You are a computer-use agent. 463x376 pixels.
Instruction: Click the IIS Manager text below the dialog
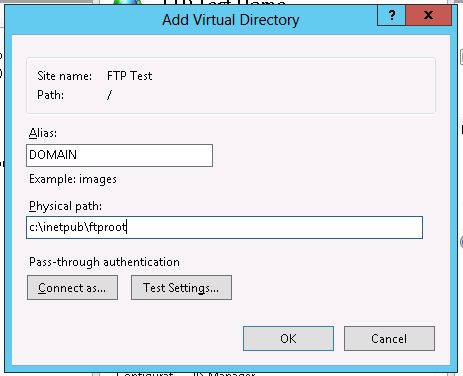pyautogui.click(x=224, y=374)
